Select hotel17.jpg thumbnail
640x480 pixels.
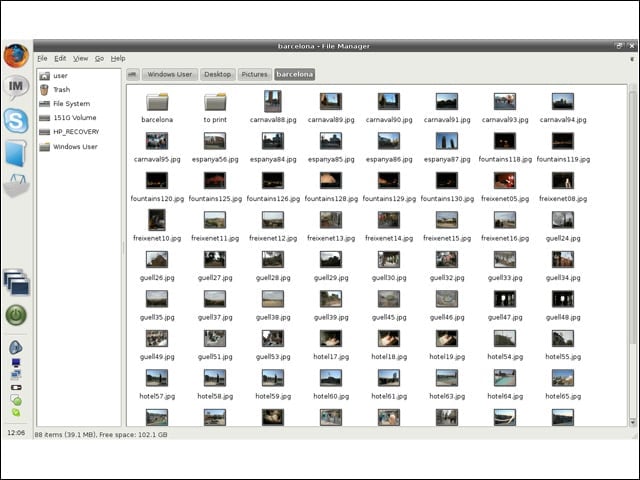[331, 339]
